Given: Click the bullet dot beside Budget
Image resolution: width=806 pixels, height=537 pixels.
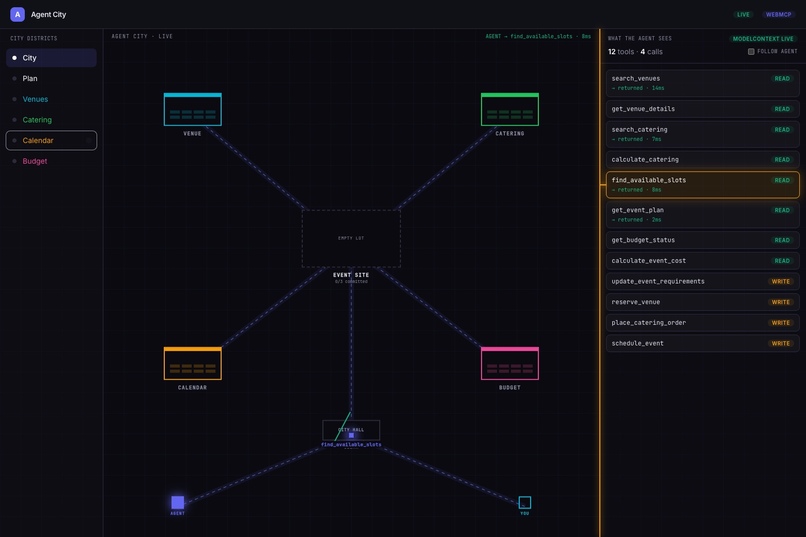Looking at the screenshot, I should pyautogui.click(x=14, y=161).
